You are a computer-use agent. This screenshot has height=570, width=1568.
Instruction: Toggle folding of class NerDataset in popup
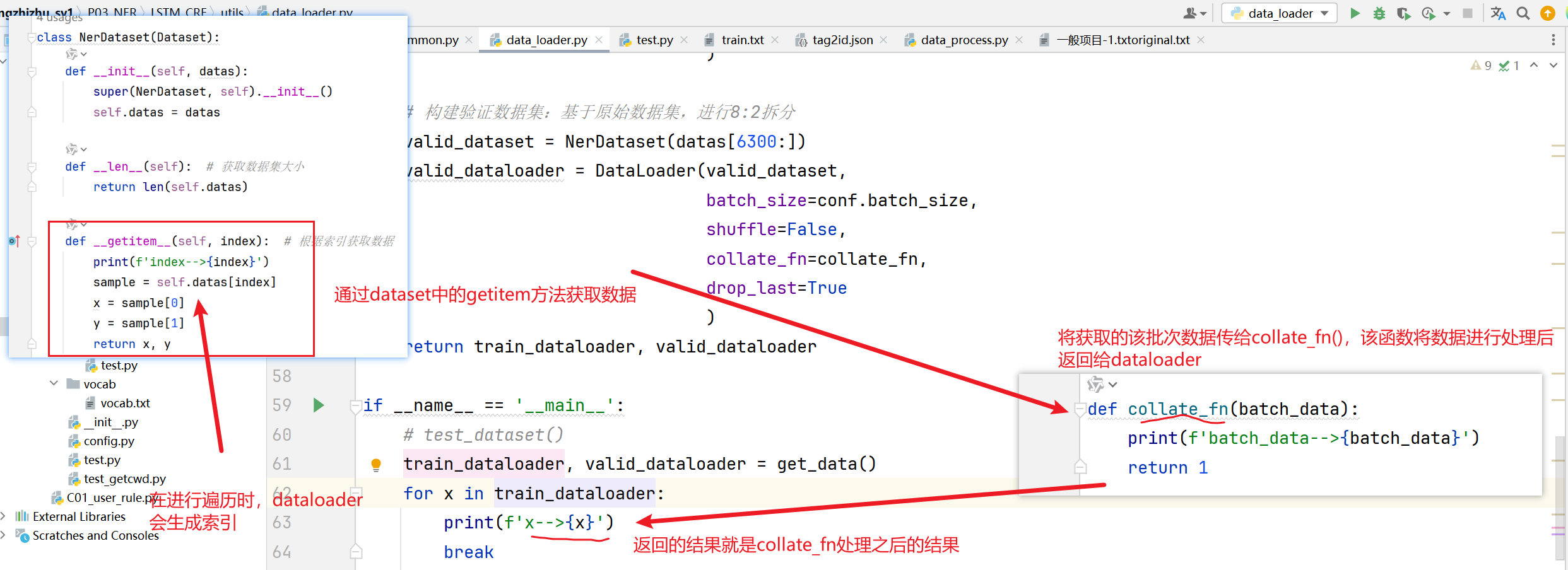click(32, 37)
